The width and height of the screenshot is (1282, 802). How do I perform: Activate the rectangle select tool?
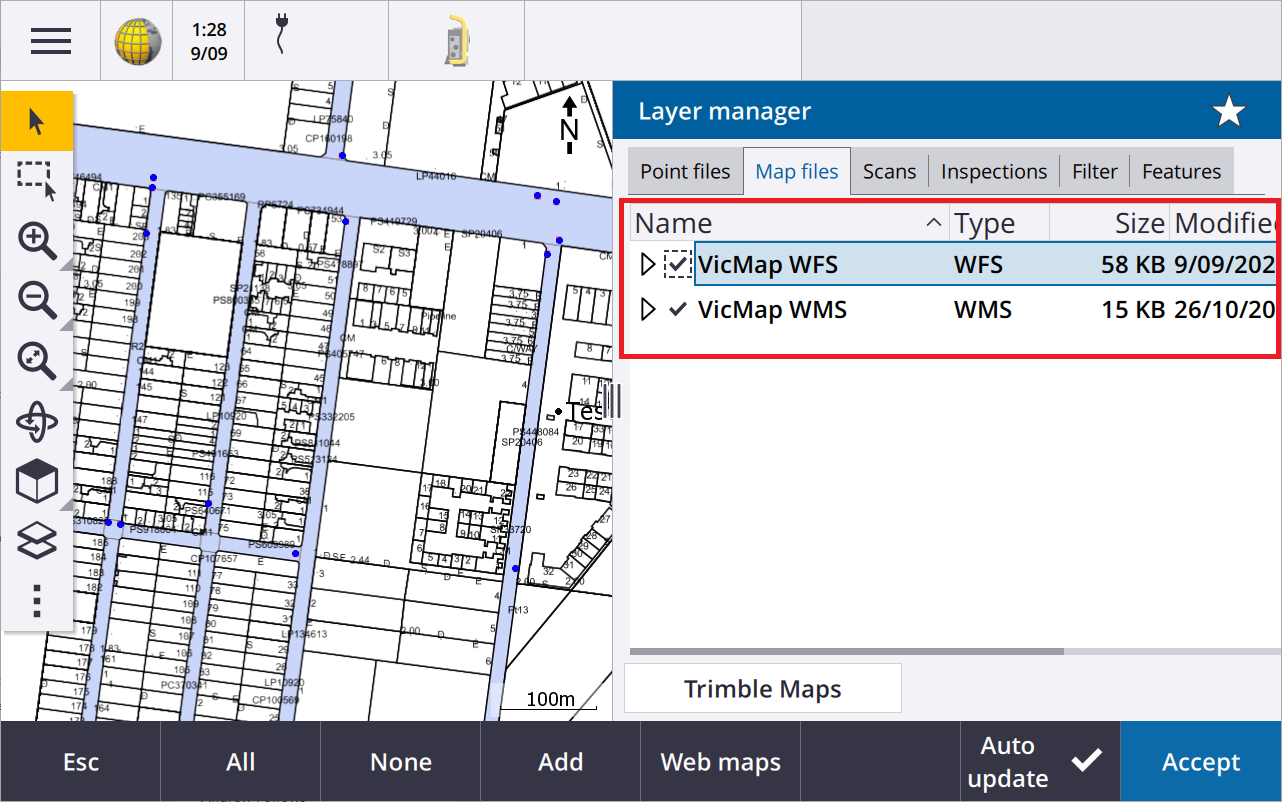(x=37, y=180)
